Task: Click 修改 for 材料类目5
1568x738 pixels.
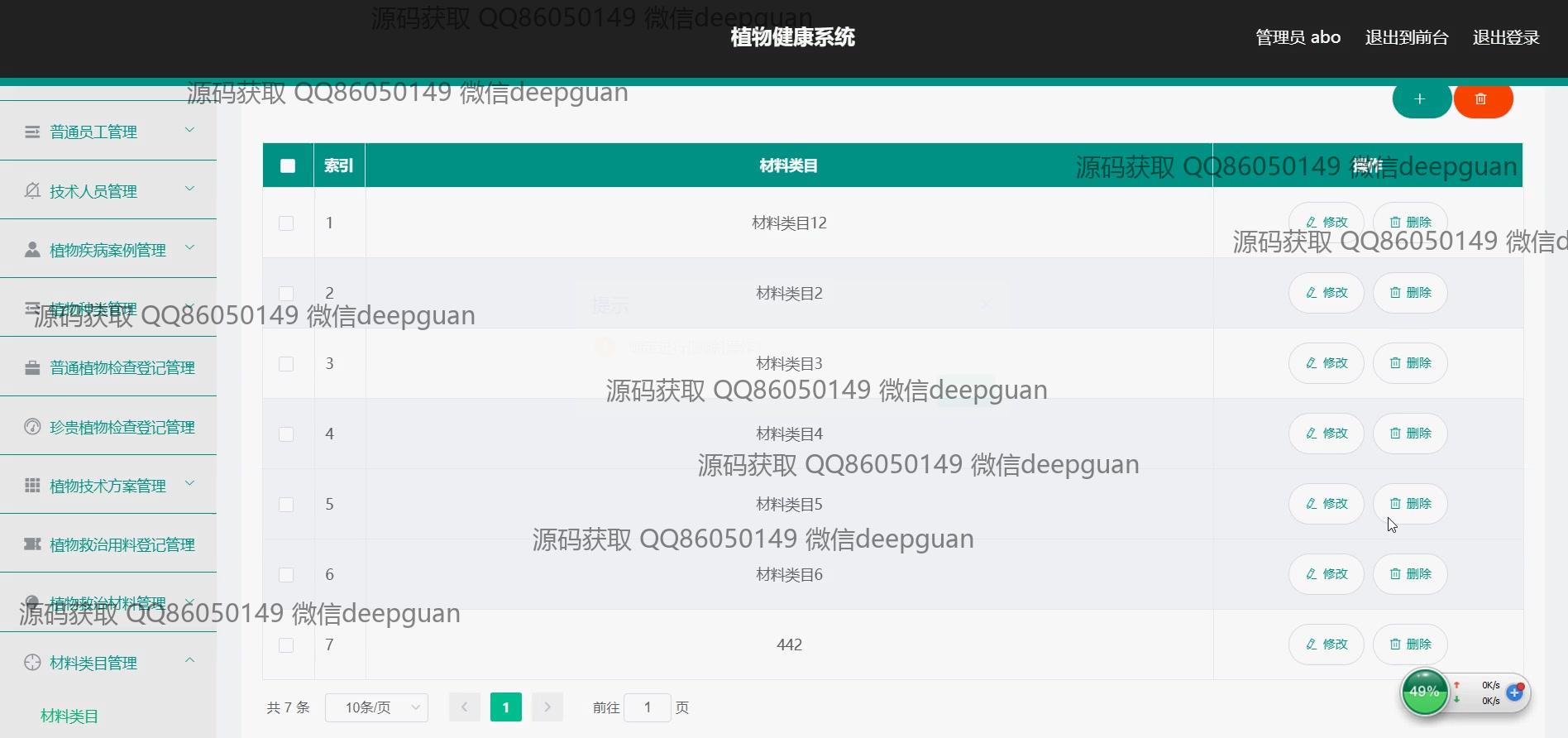Action: coord(1327,504)
